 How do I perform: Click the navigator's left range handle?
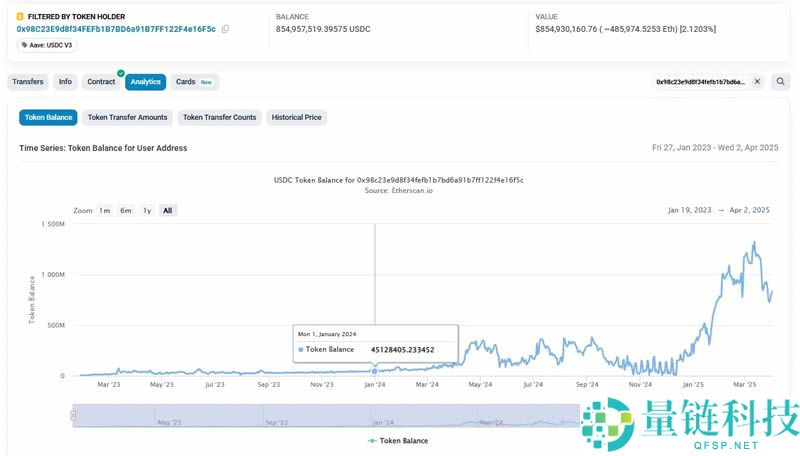[73, 415]
